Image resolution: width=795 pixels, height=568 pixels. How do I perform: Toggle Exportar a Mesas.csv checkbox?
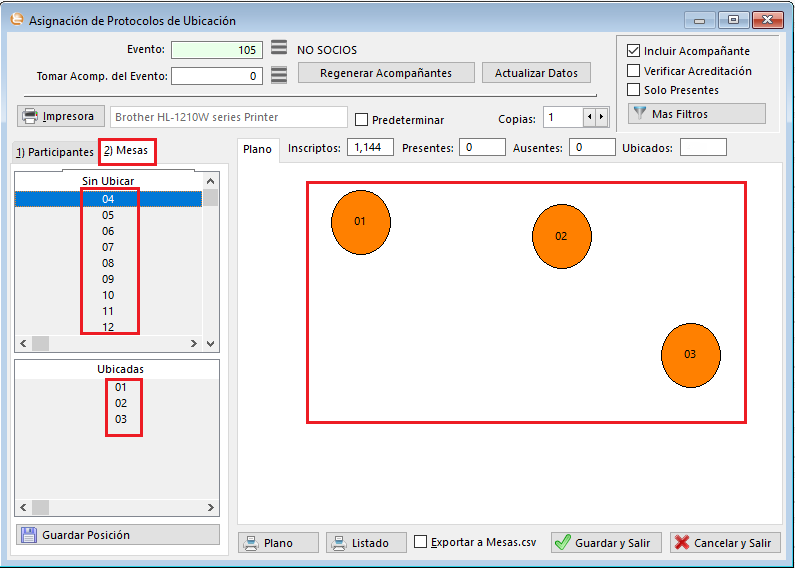coord(421,542)
